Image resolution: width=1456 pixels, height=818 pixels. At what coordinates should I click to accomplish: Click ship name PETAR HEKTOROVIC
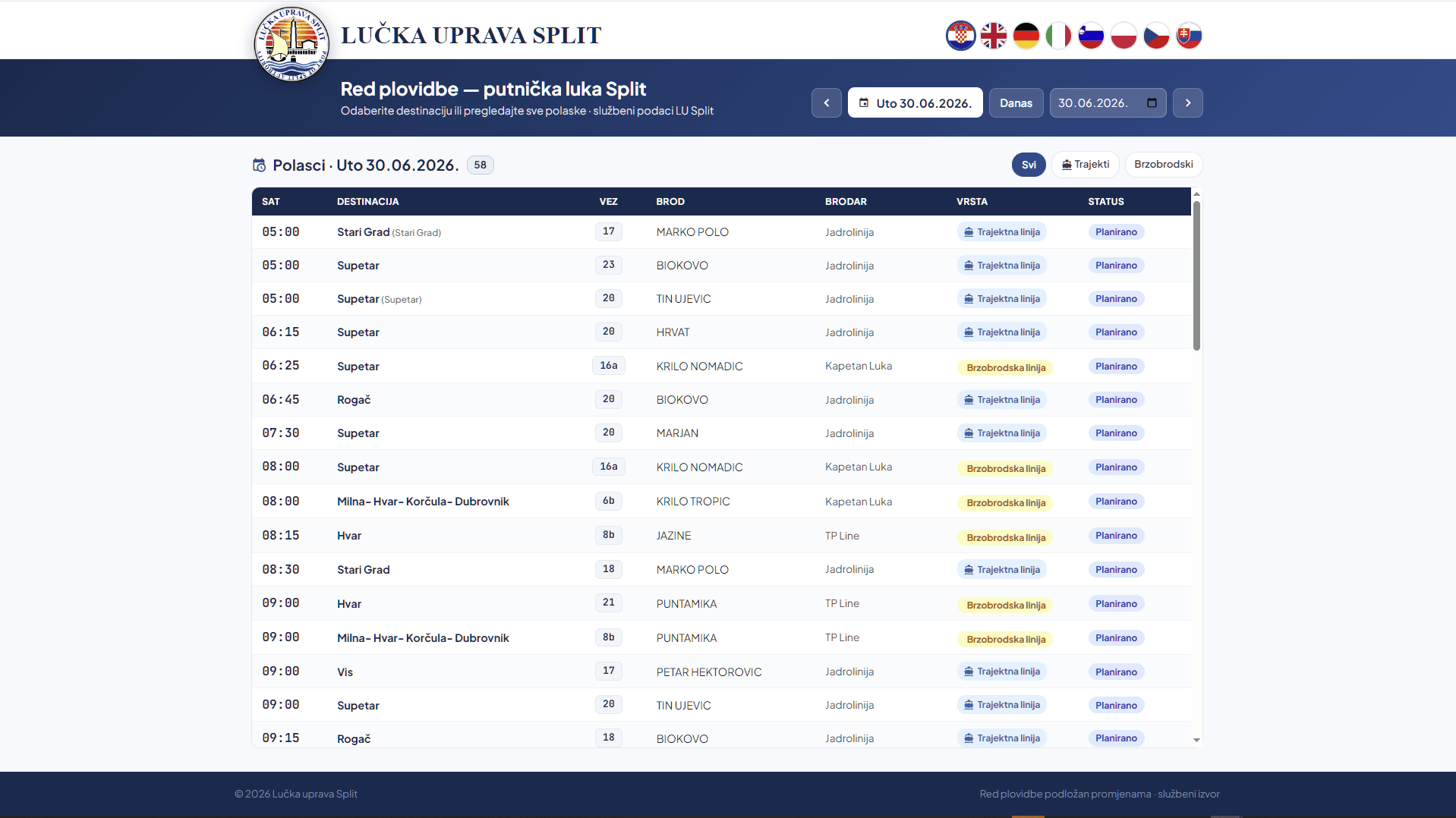[708, 672]
